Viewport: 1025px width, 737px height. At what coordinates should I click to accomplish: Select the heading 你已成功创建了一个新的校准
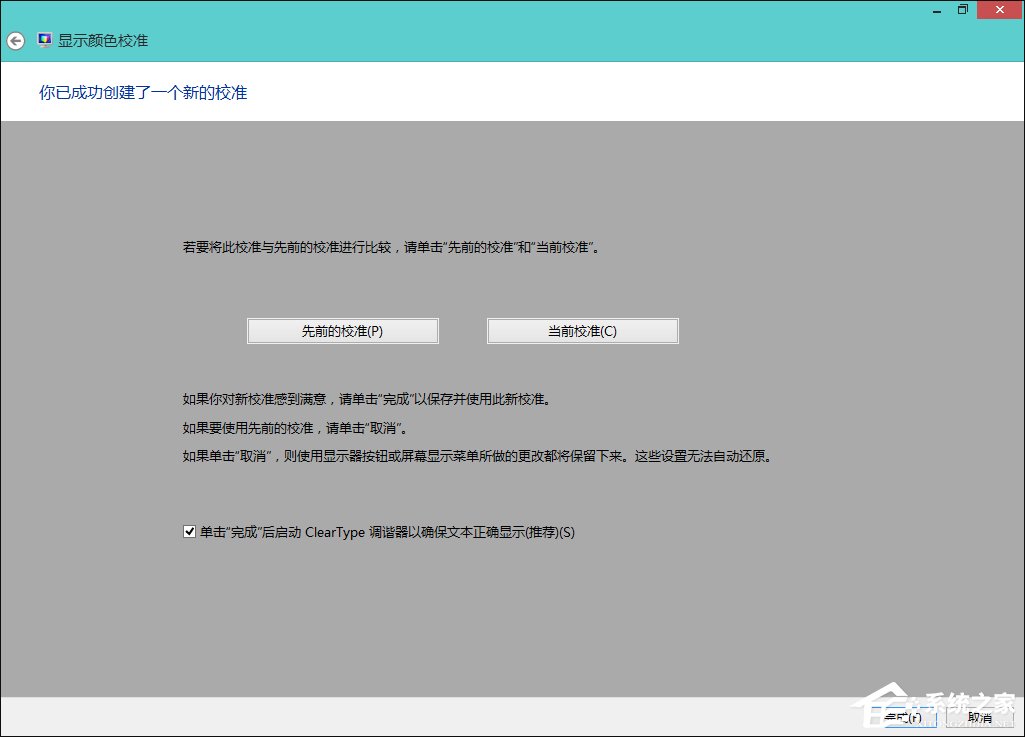coord(142,92)
